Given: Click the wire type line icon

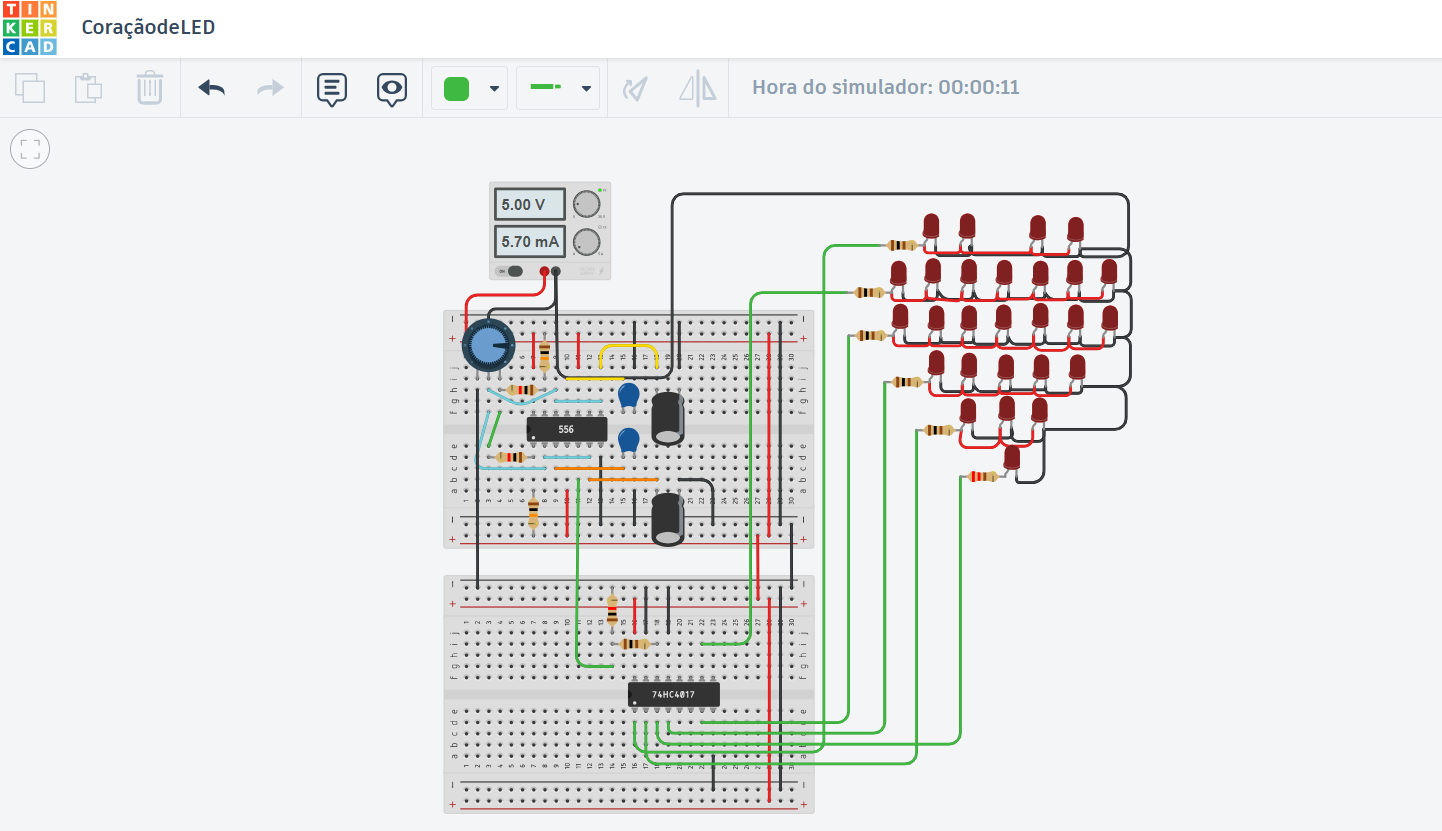Looking at the screenshot, I should click(545, 87).
